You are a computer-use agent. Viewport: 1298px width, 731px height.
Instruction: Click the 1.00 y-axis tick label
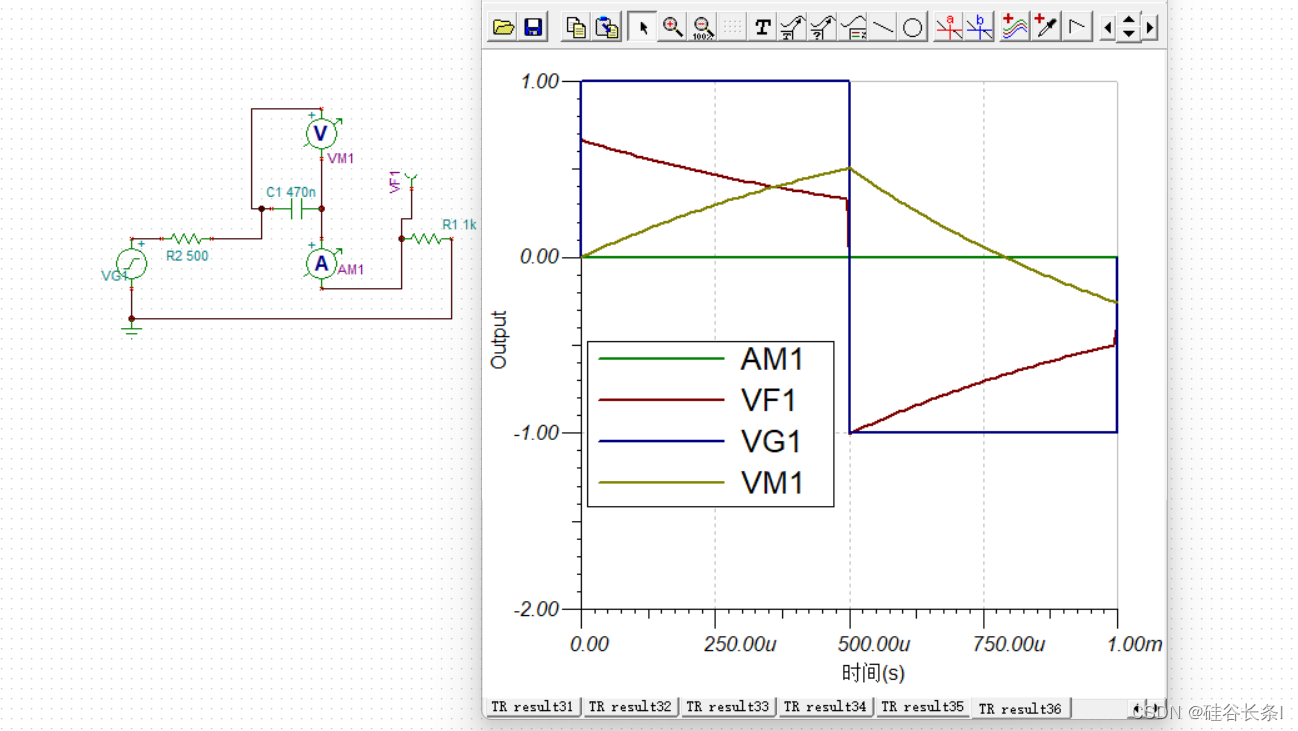click(x=541, y=81)
